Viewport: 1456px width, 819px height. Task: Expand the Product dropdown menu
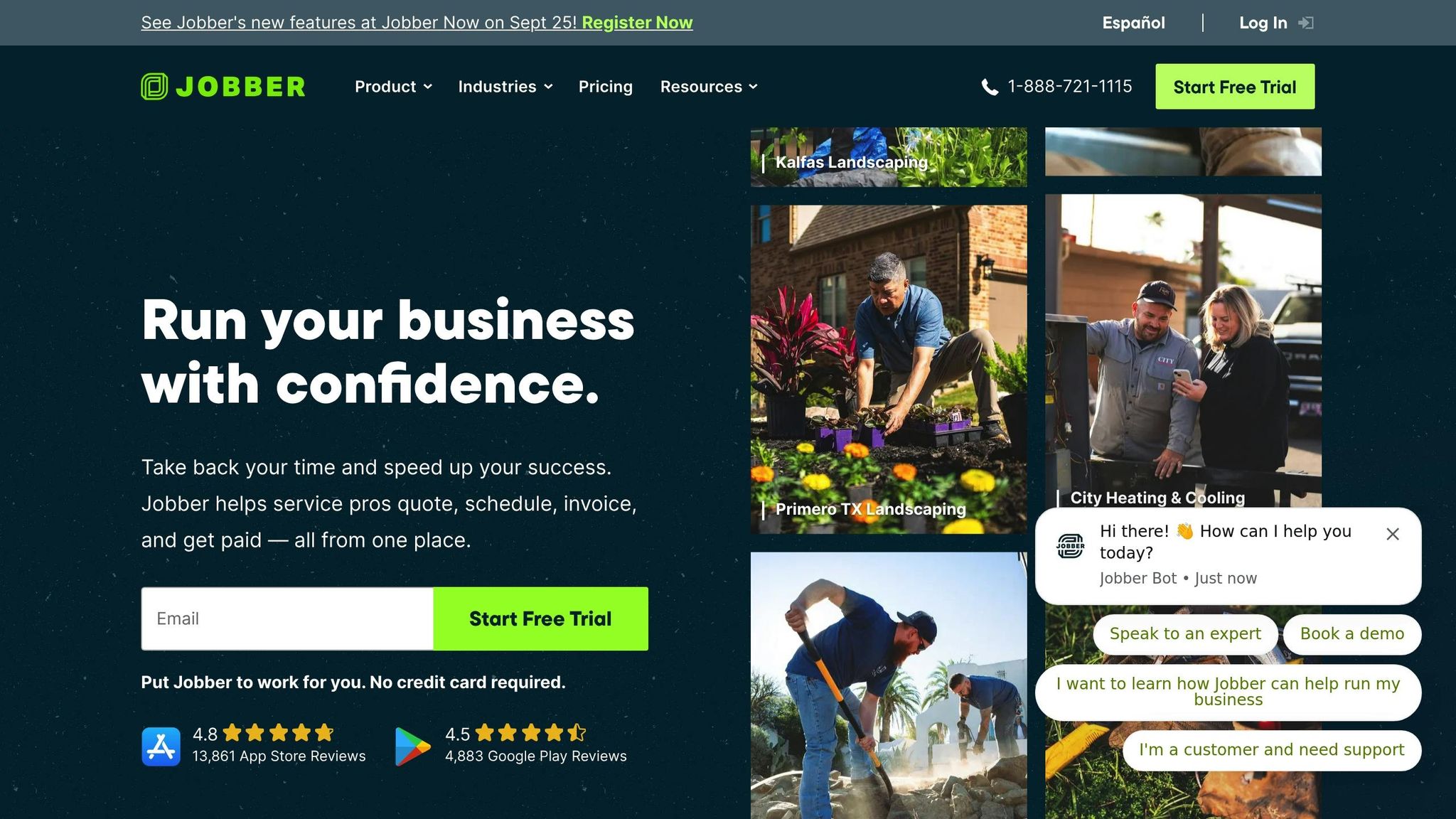click(393, 87)
